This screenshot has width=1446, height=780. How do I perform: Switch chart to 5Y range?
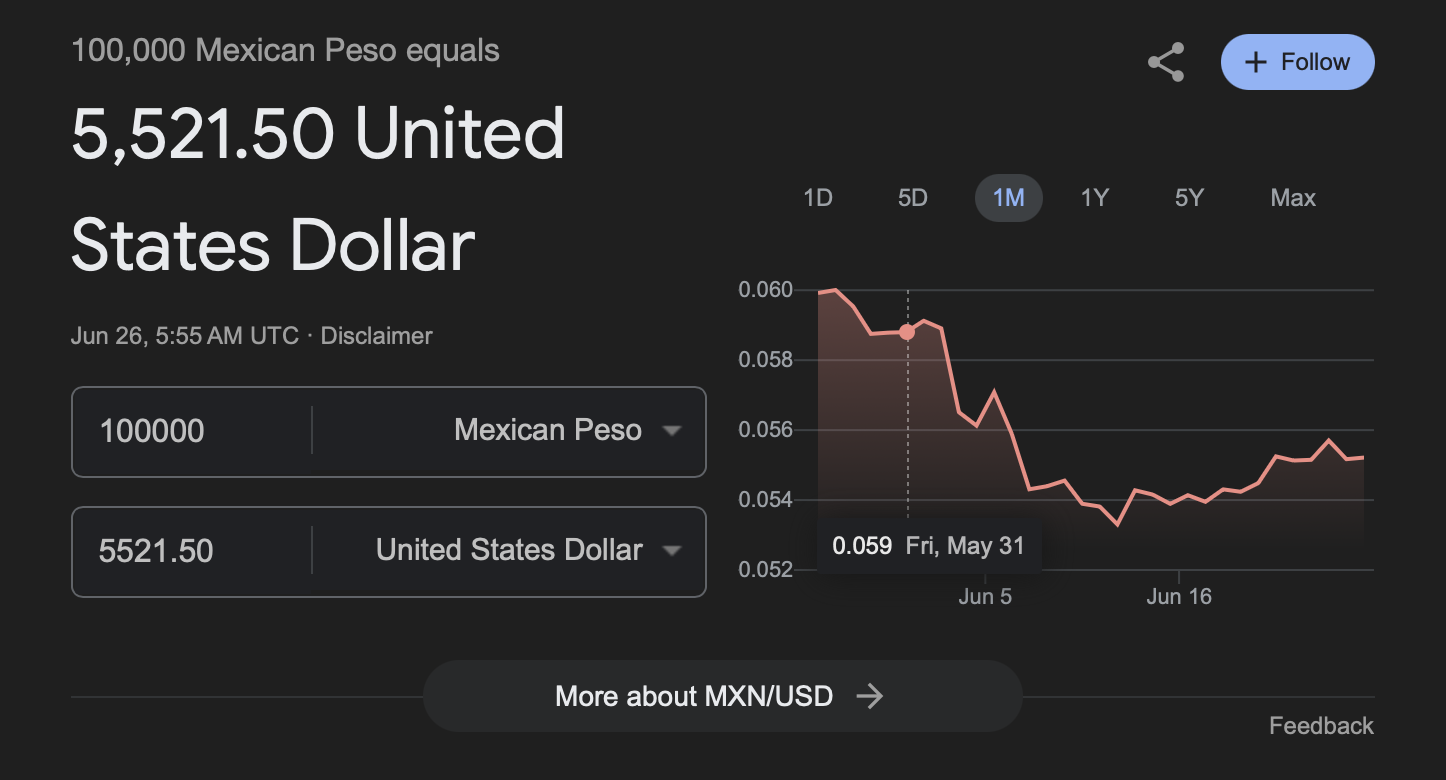[x=1189, y=198]
